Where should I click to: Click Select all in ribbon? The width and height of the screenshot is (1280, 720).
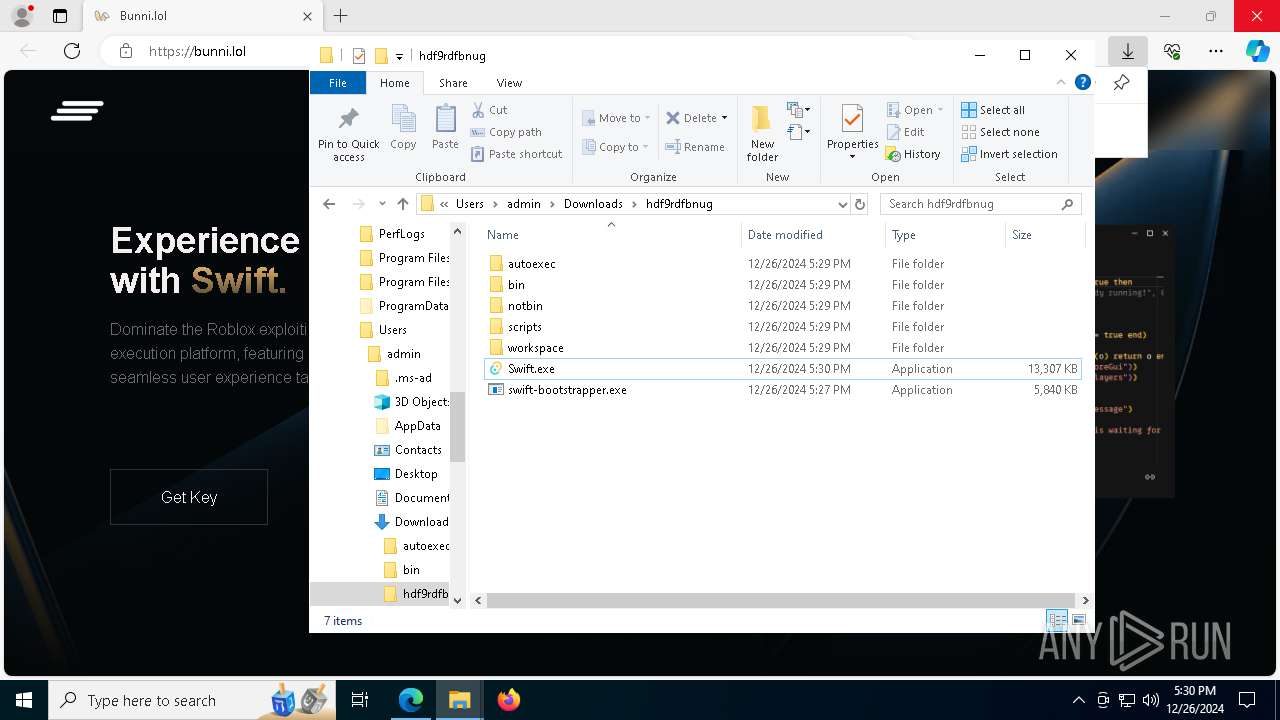coord(993,110)
